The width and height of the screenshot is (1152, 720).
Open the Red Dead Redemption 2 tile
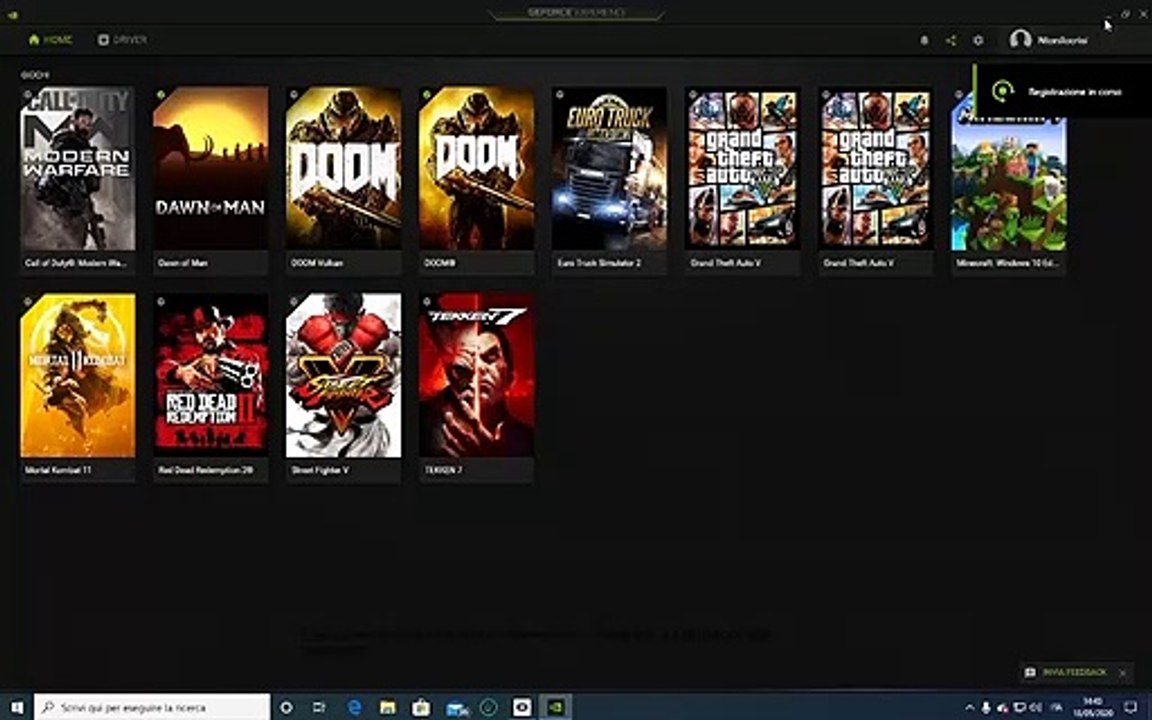[211, 388]
